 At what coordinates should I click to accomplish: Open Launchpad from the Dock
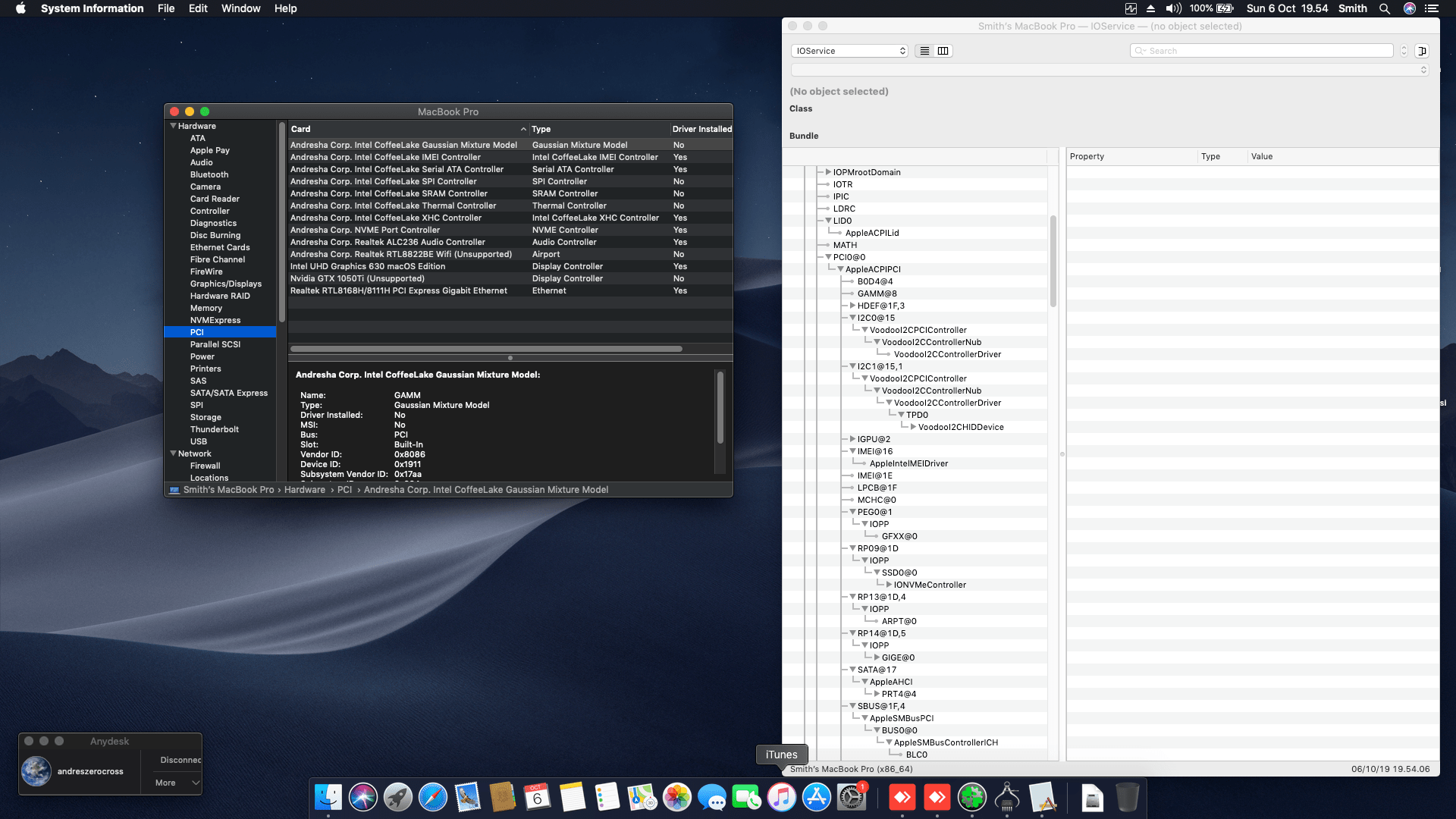coord(397,798)
